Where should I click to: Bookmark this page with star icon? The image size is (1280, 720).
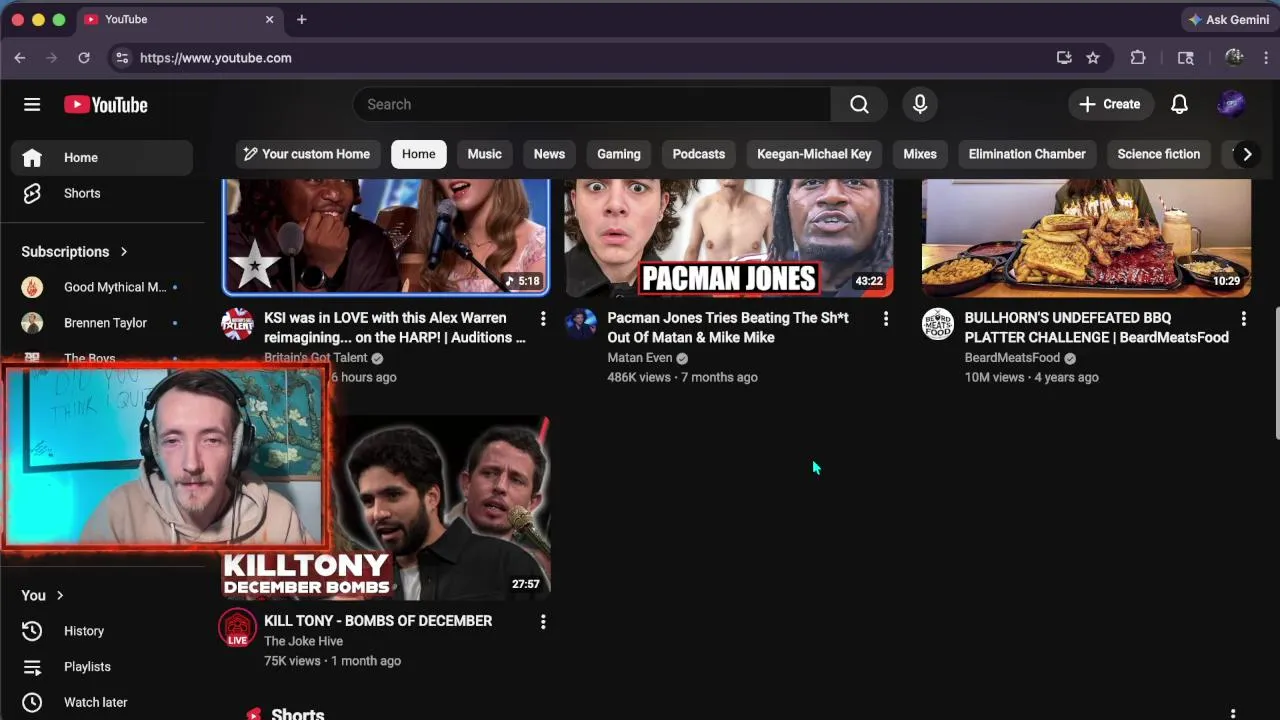tap(1093, 58)
